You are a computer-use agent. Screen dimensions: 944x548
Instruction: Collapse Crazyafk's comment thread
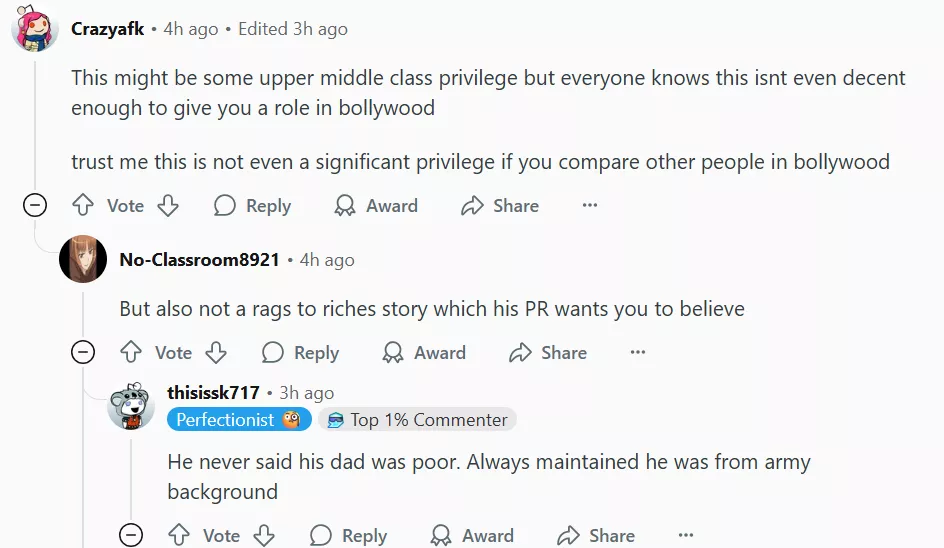pyautogui.click(x=35, y=206)
